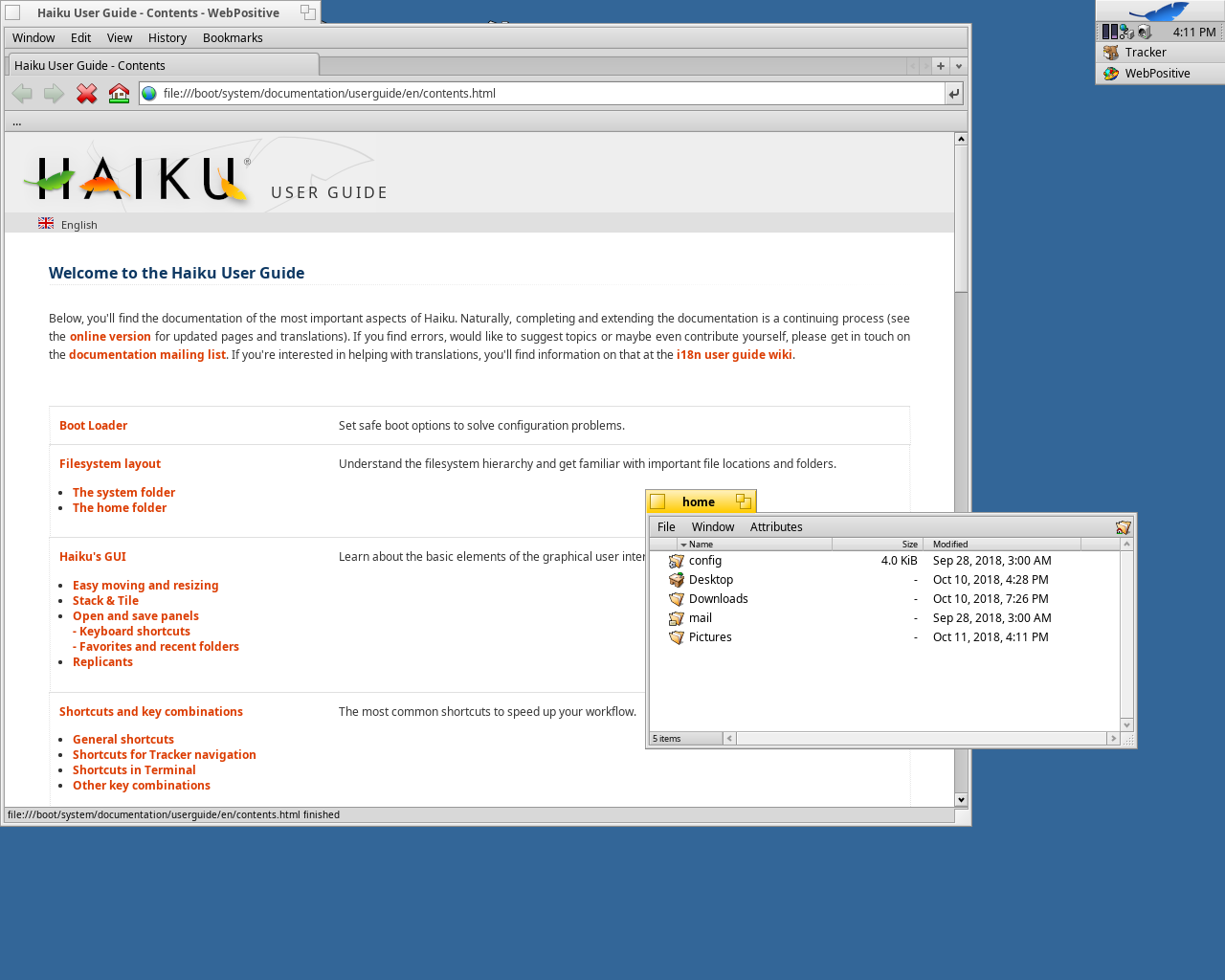Image resolution: width=1225 pixels, height=980 pixels.
Task: Click the forward navigation arrow in WebPositive
Action: click(55, 94)
